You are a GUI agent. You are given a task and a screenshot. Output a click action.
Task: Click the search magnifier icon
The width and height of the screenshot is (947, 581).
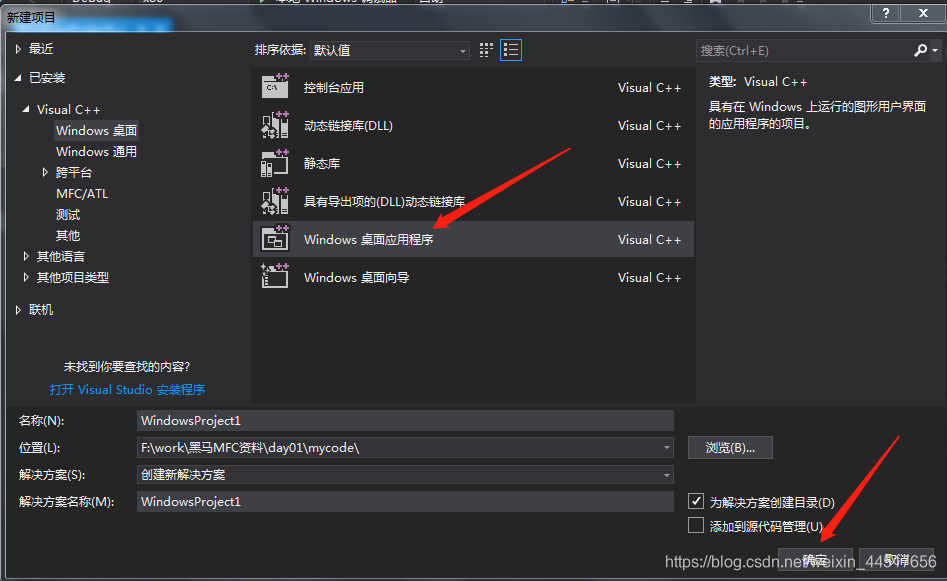(x=920, y=50)
